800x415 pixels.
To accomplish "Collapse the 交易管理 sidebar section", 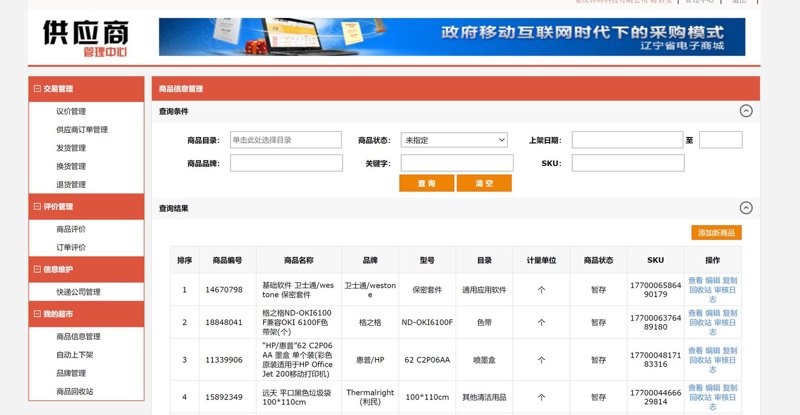I will point(37,88).
